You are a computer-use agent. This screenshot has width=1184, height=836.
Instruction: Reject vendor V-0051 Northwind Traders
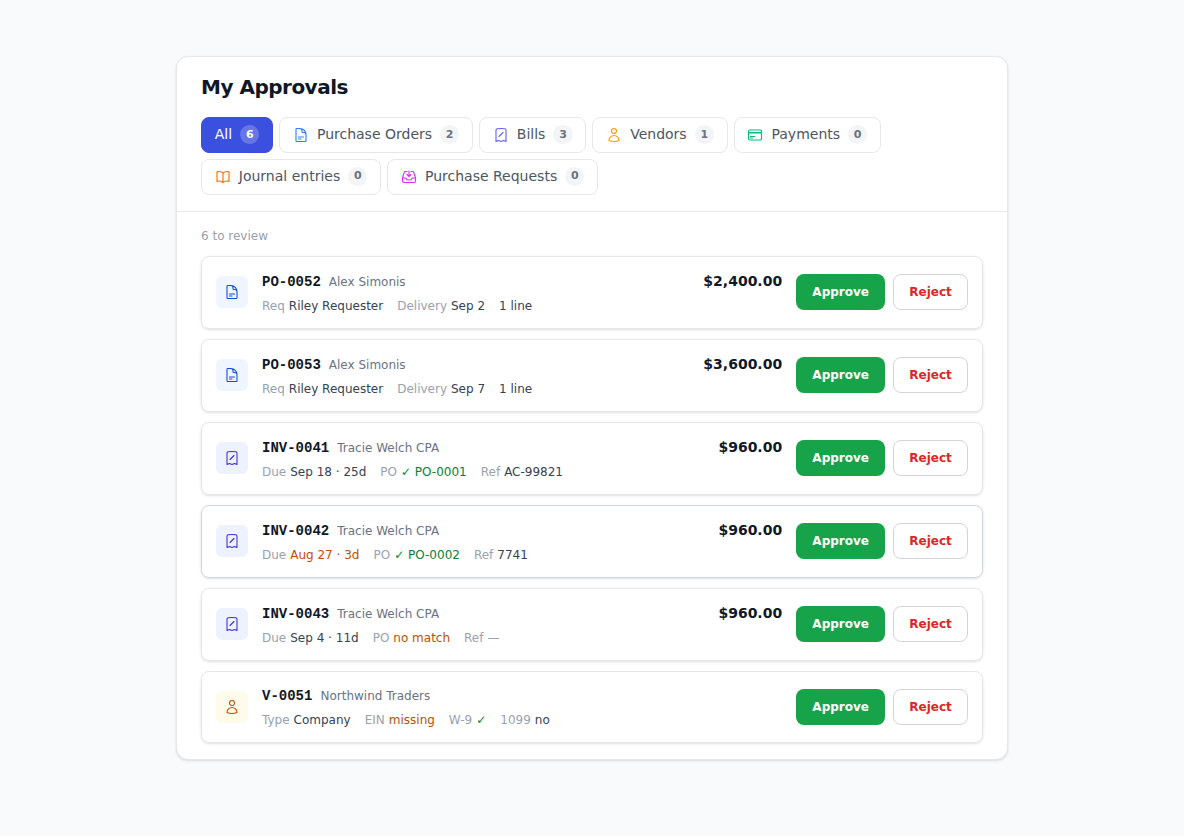coord(930,708)
